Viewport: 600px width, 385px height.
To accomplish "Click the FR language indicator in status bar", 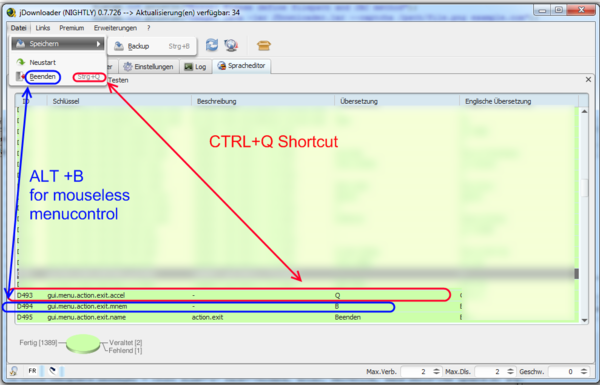I will [x=32, y=371].
